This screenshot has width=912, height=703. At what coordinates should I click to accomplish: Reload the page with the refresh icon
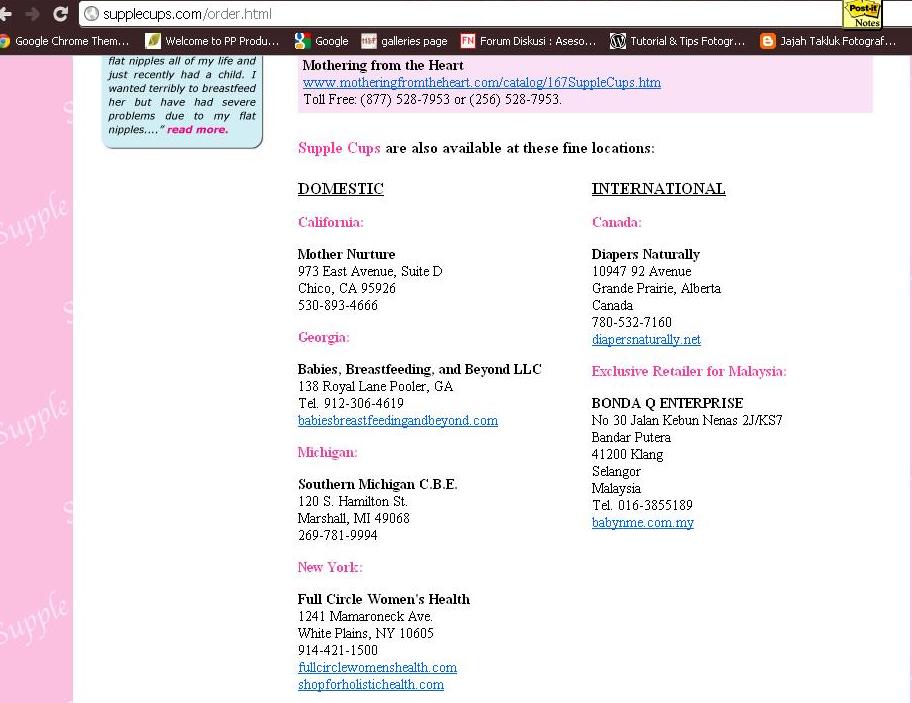60,14
